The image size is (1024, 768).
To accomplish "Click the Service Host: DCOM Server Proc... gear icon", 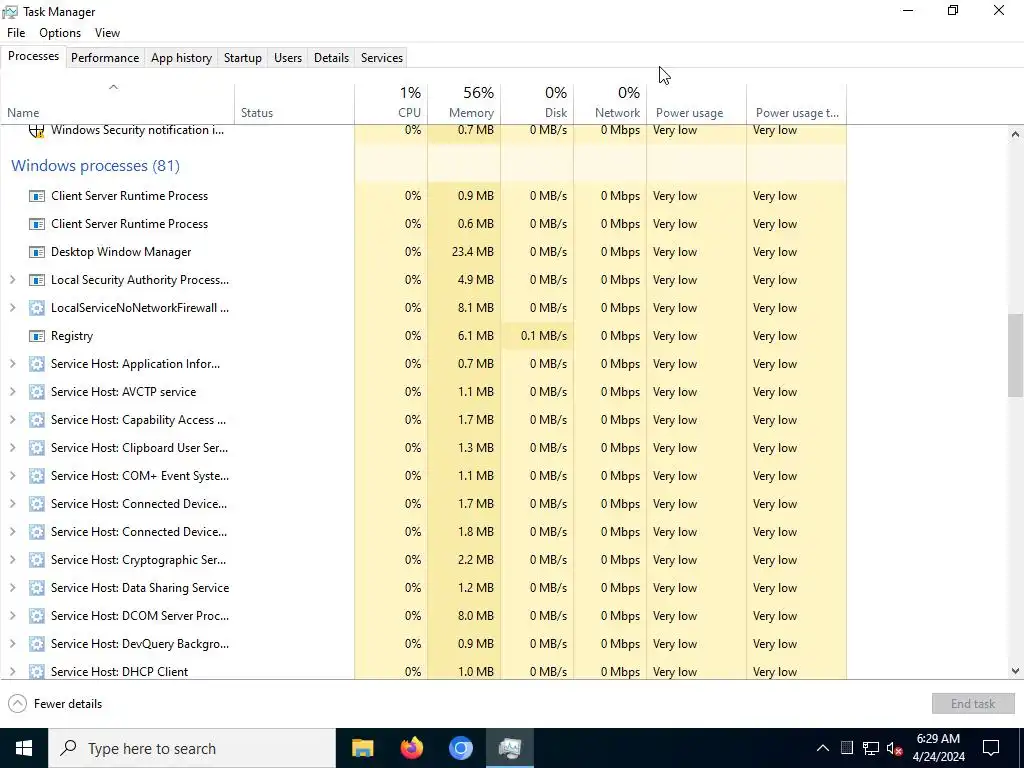I will coord(37,616).
